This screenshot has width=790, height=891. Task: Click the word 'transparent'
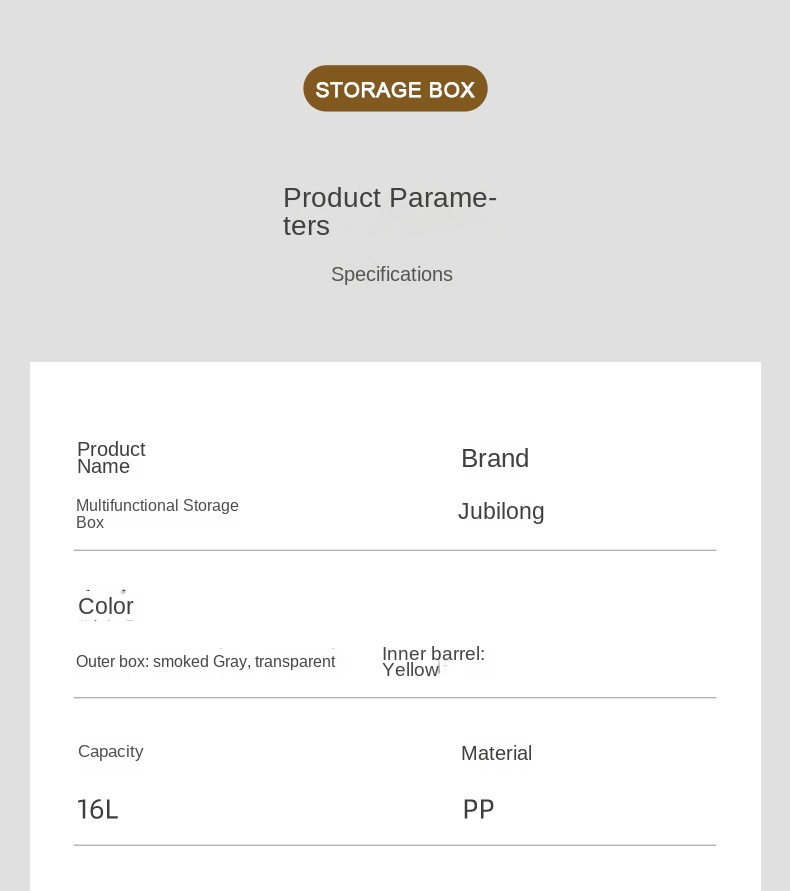tap(295, 662)
